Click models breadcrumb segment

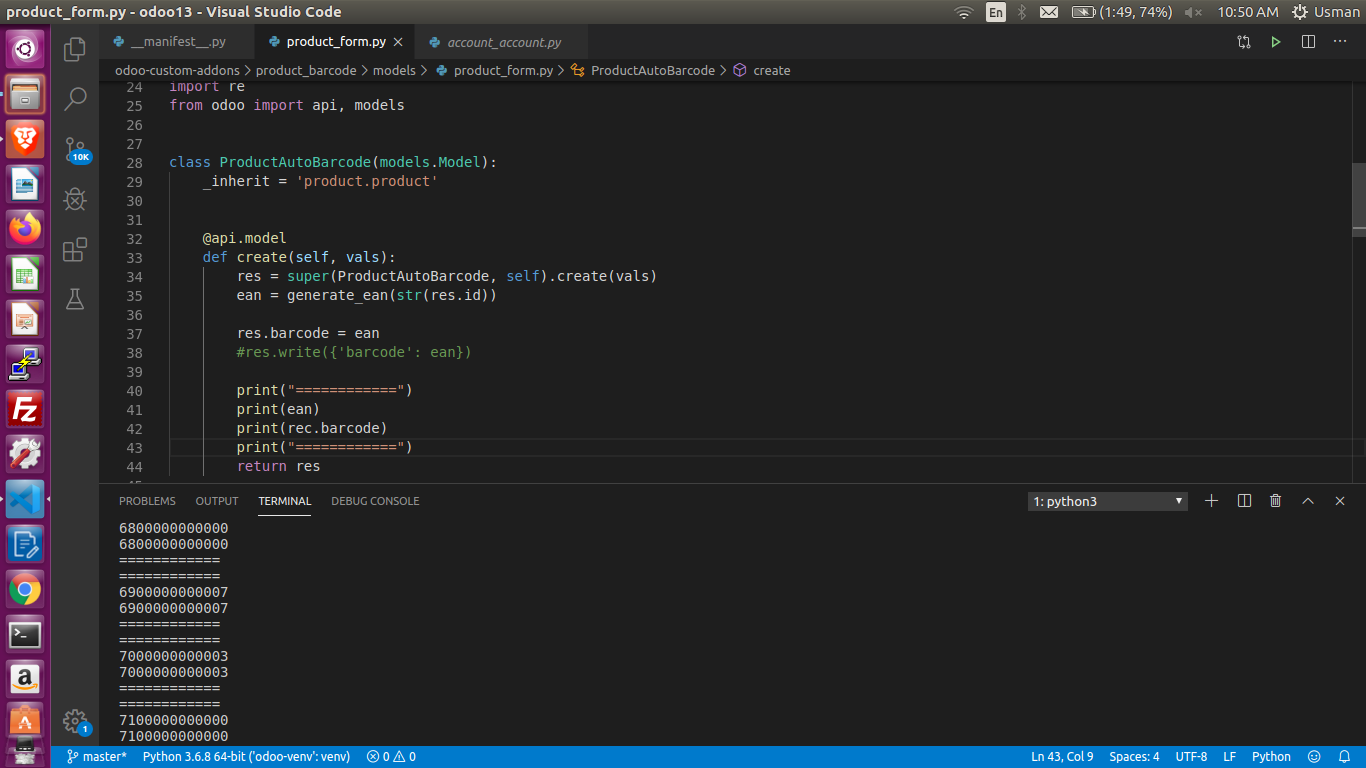click(394, 71)
